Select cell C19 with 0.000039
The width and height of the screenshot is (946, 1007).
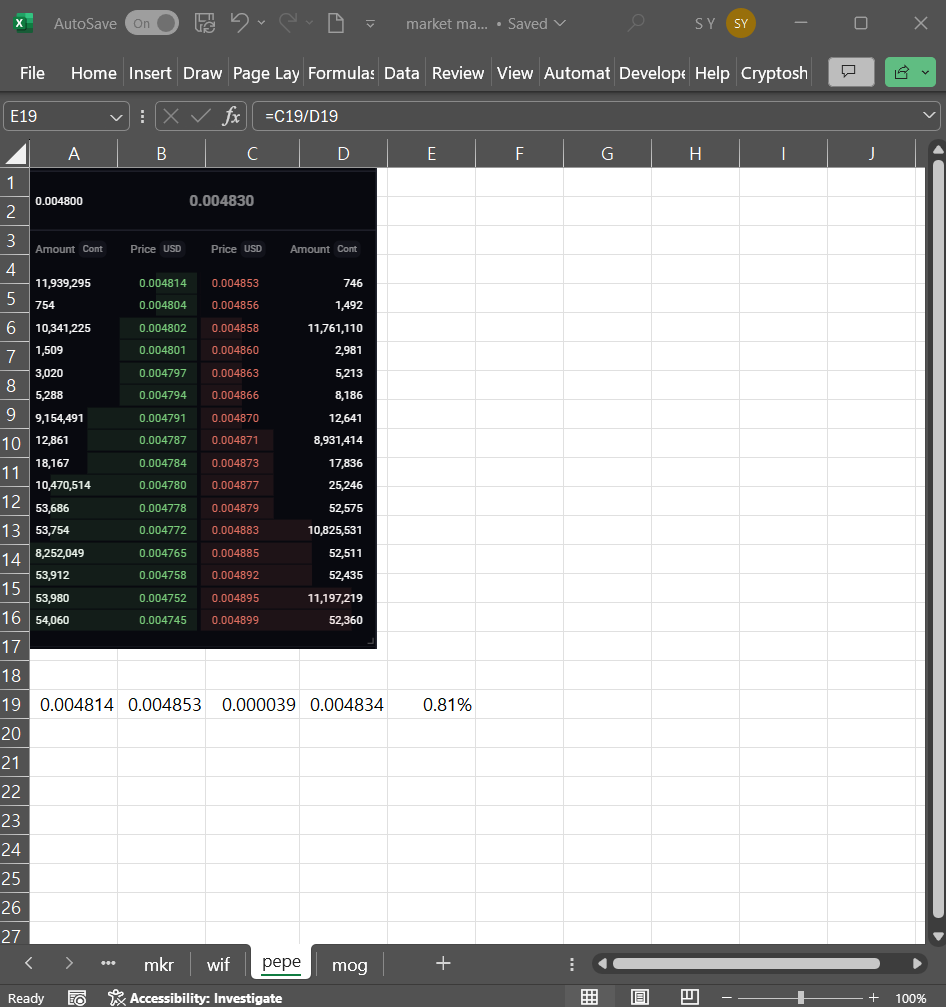pyautogui.click(x=252, y=705)
